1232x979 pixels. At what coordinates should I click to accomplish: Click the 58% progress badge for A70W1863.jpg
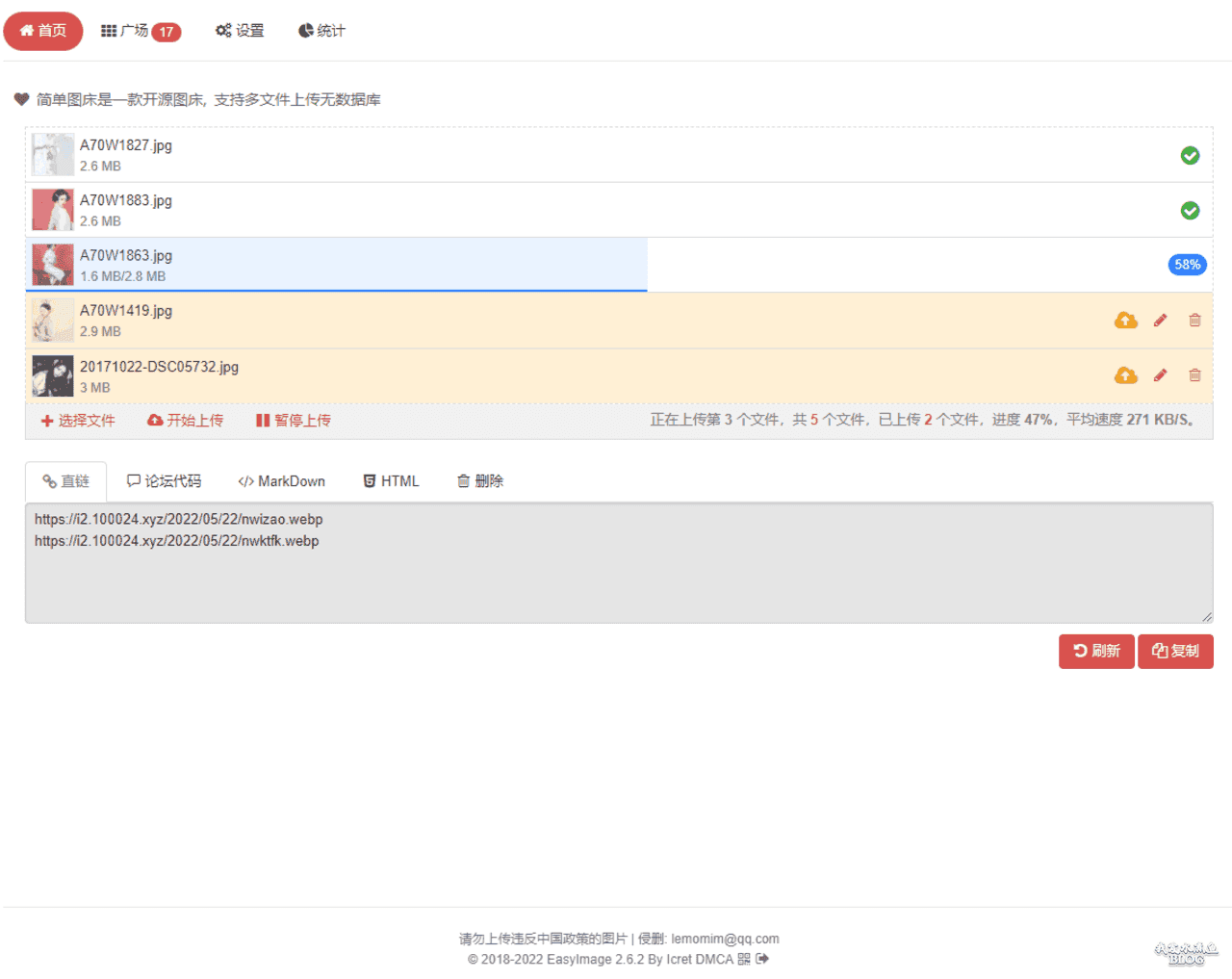coord(1187,265)
